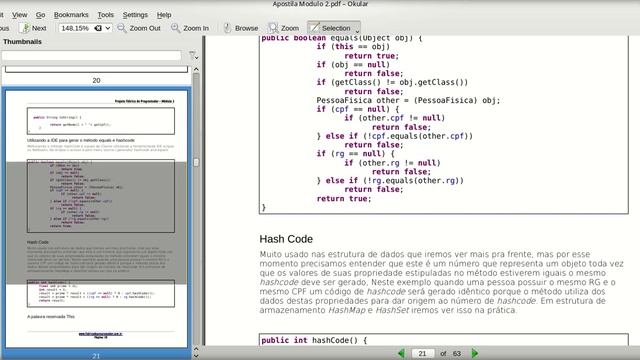Click 'PessoaFisica other = (PessoaFisica) obj;' line
The width and height of the screenshot is (640, 360).
(x=408, y=100)
